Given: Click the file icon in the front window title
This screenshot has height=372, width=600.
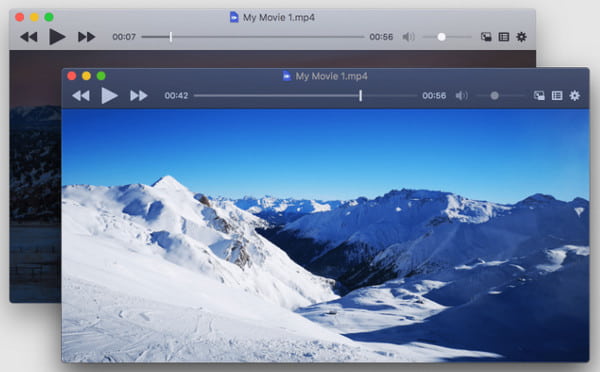Looking at the screenshot, I should (287, 76).
